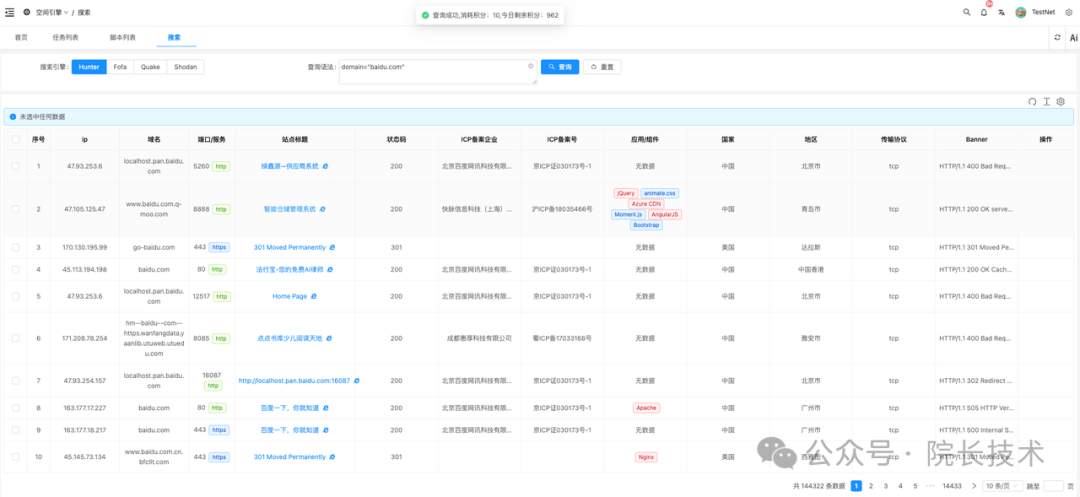The width and height of the screenshot is (1080, 497).
Task: Expand the 空间引擎 breadcrumb dropdown
Action: pyautogui.click(x=52, y=12)
